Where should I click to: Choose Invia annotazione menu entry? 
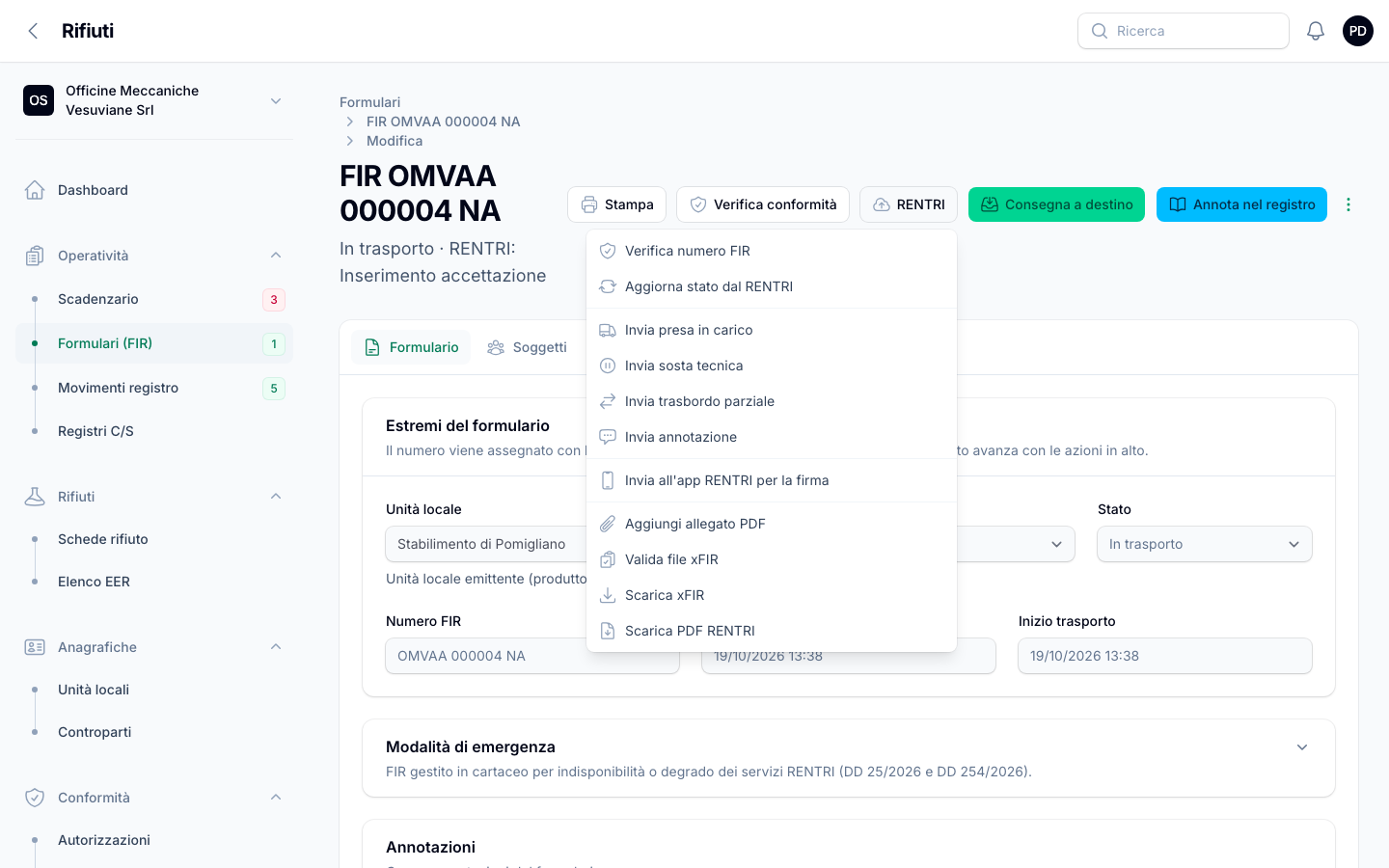pos(772,437)
